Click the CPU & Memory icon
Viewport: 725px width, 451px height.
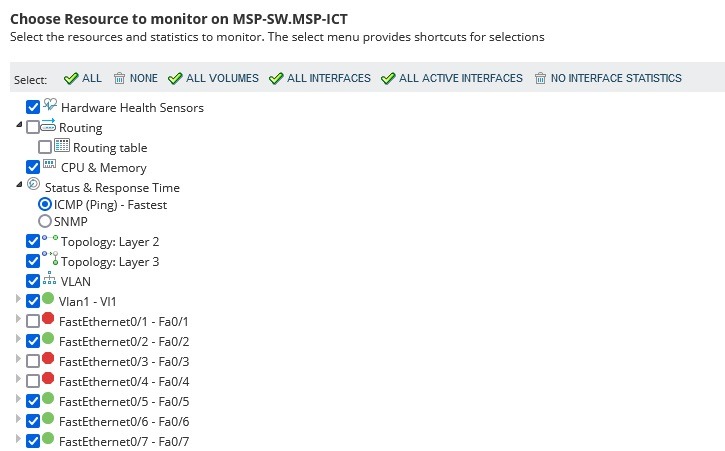[x=49, y=166]
